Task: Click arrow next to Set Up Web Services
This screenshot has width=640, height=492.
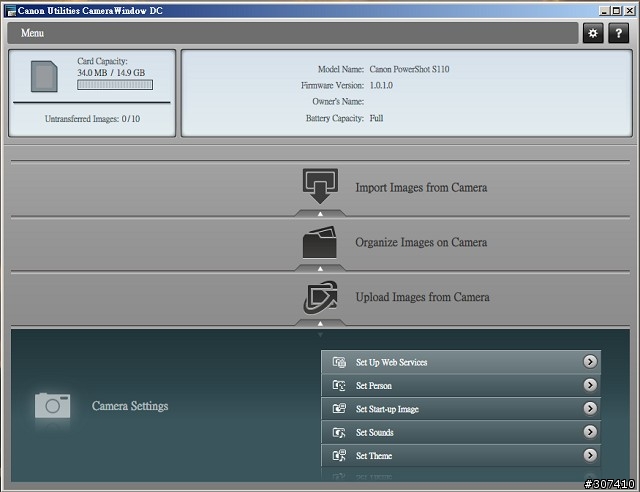Action: pyautogui.click(x=590, y=362)
